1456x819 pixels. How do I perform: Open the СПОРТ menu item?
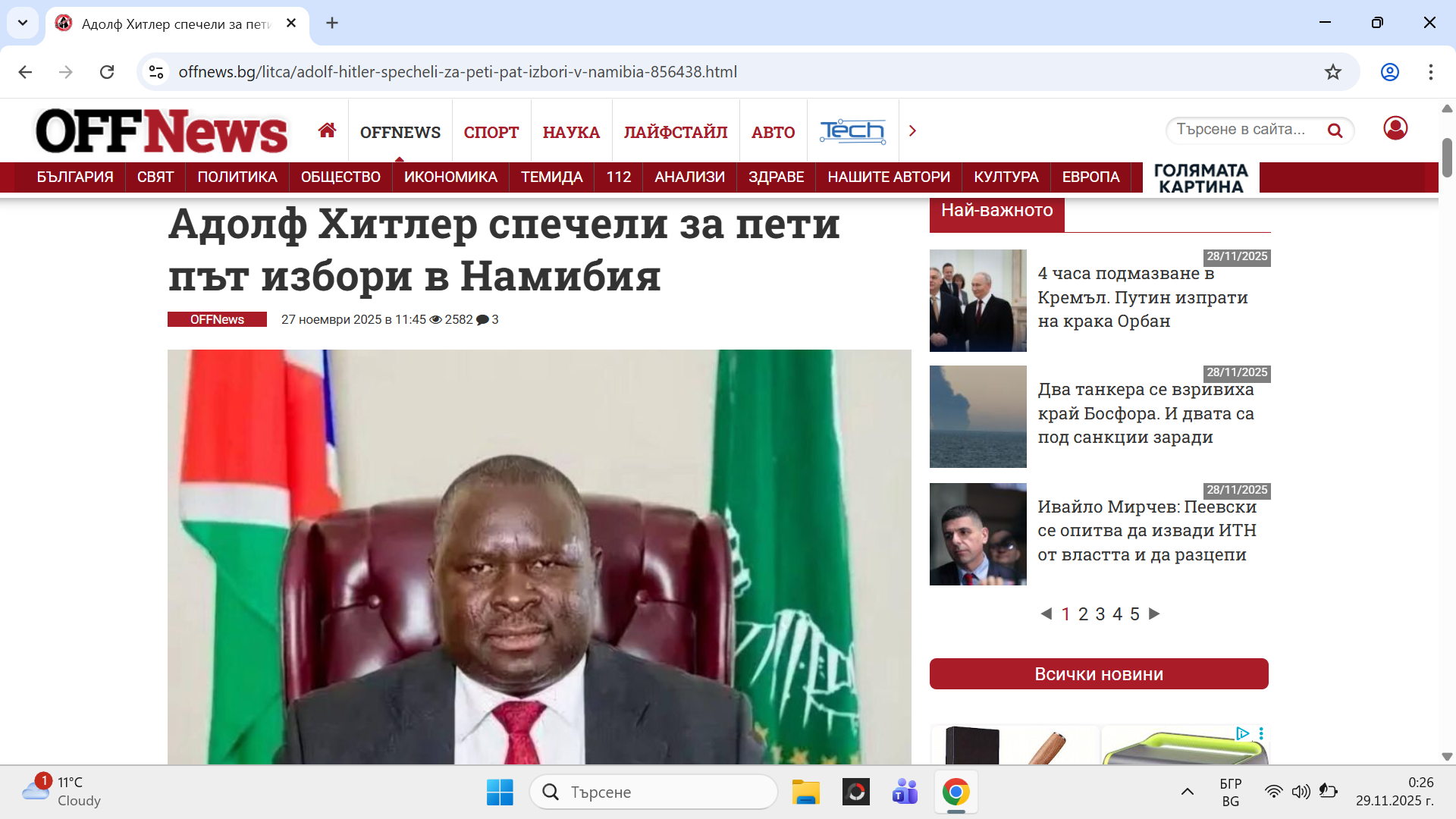[491, 132]
